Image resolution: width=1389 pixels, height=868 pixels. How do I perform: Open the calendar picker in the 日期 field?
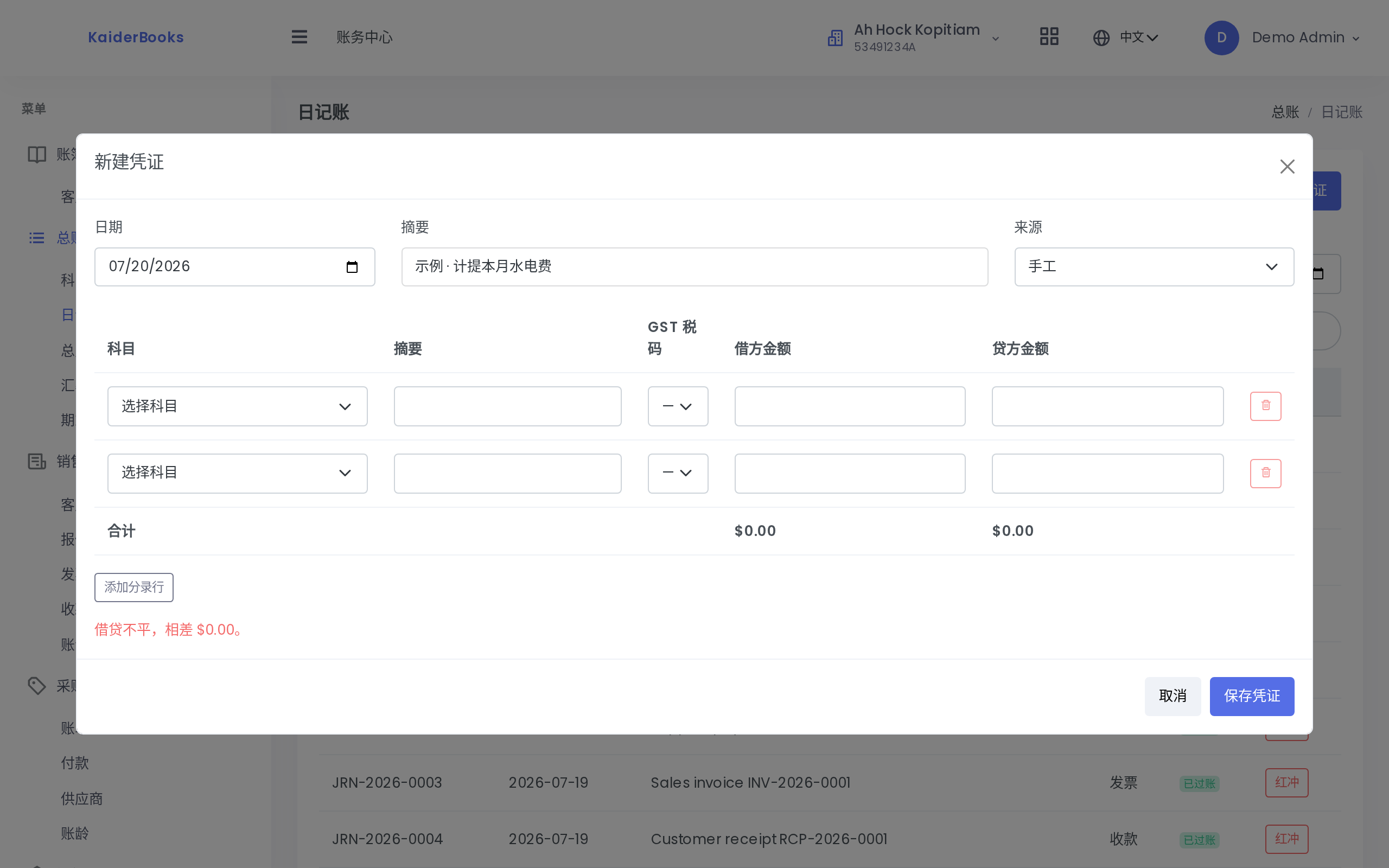(352, 267)
